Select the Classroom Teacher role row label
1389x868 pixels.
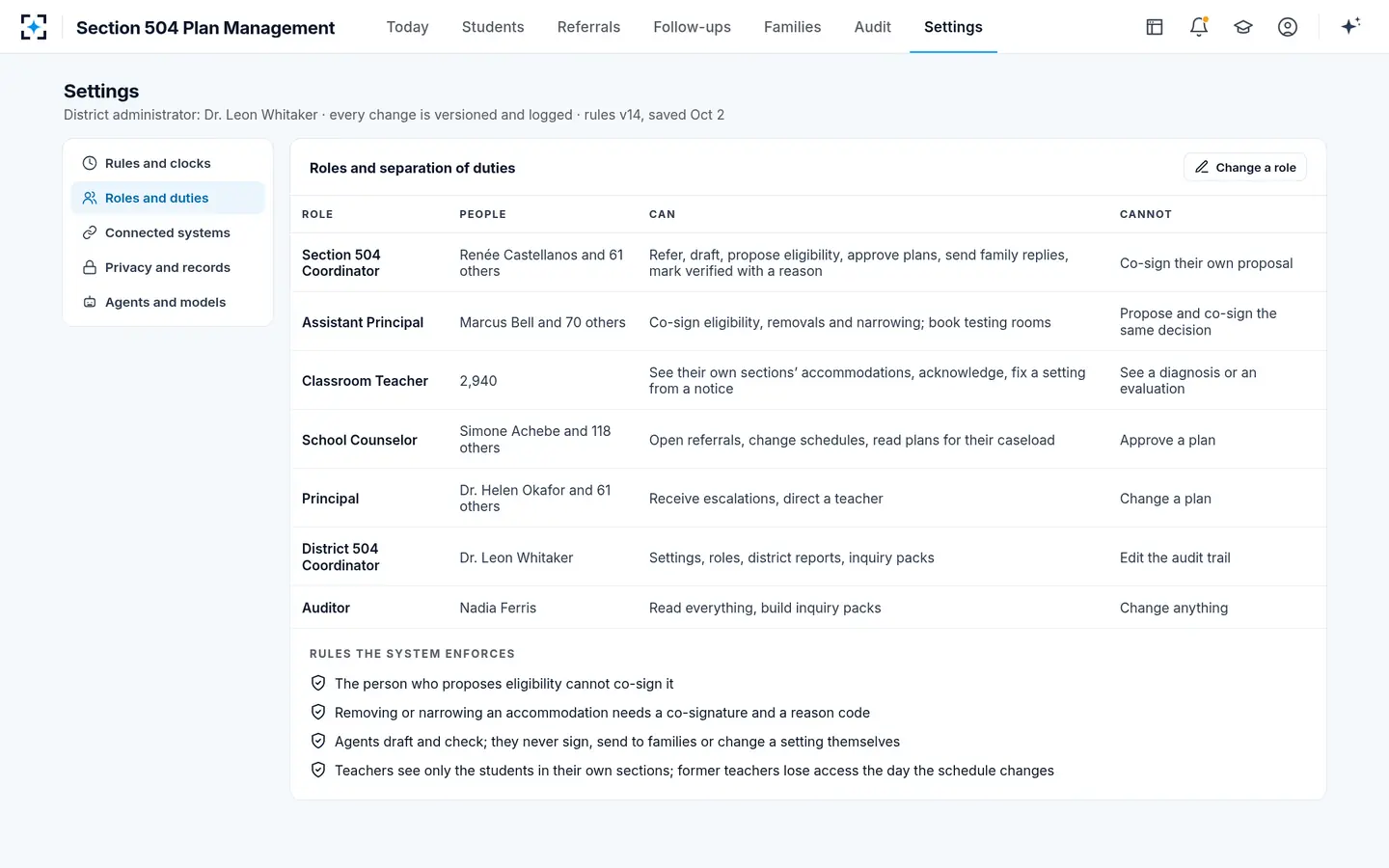click(x=365, y=381)
